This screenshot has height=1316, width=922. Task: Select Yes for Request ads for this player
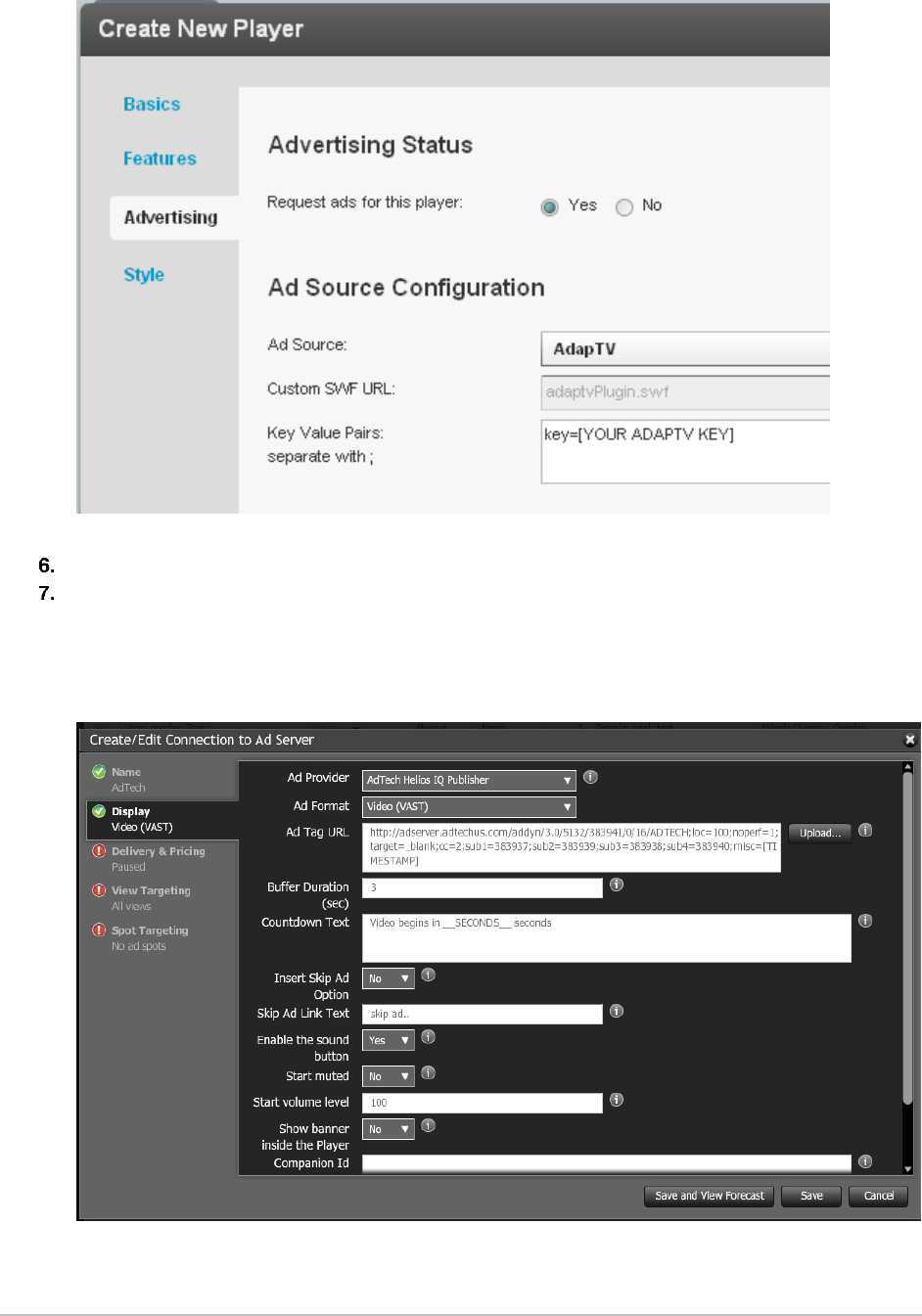tap(549, 206)
